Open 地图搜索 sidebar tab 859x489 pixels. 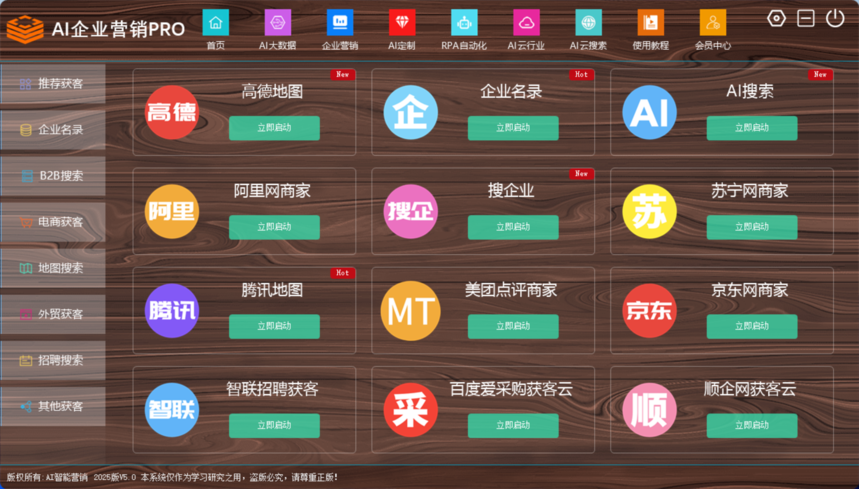tap(53, 268)
